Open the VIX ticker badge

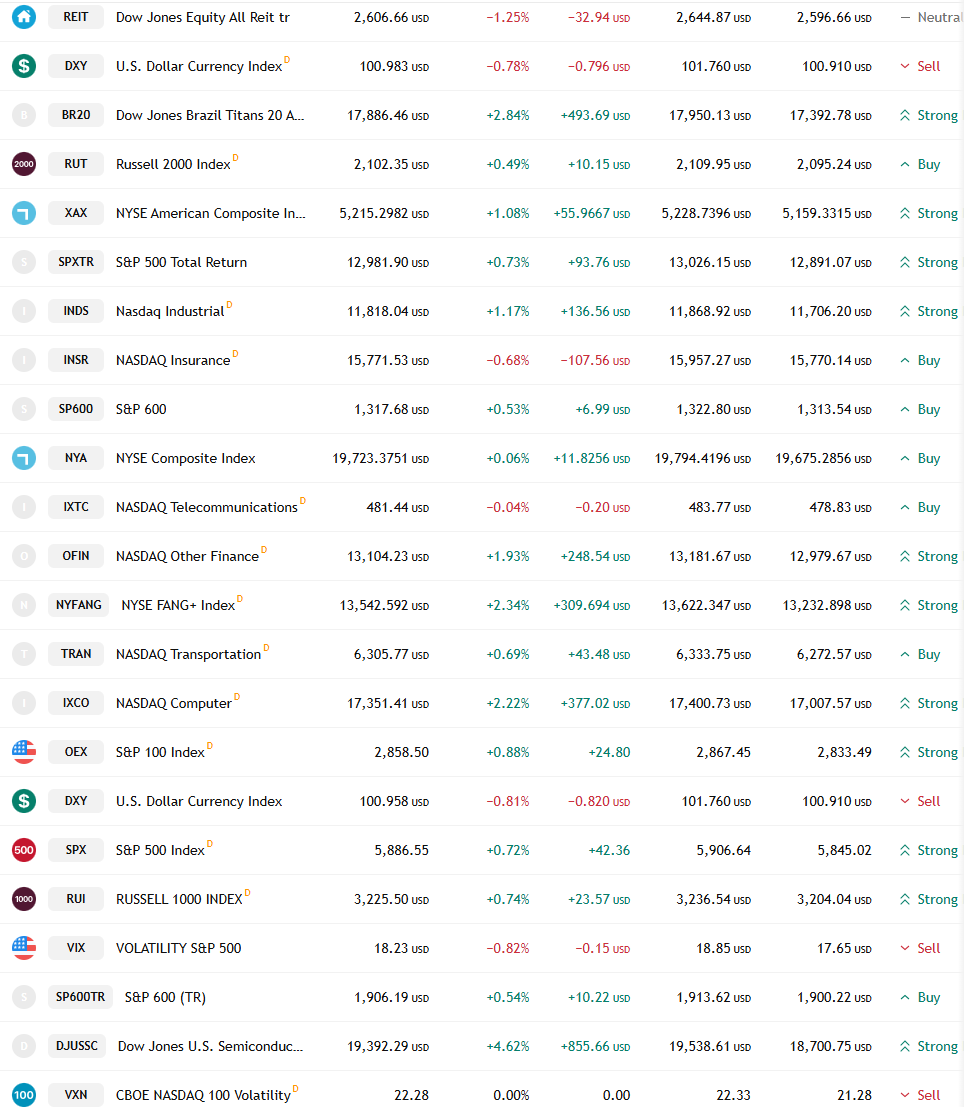76,947
